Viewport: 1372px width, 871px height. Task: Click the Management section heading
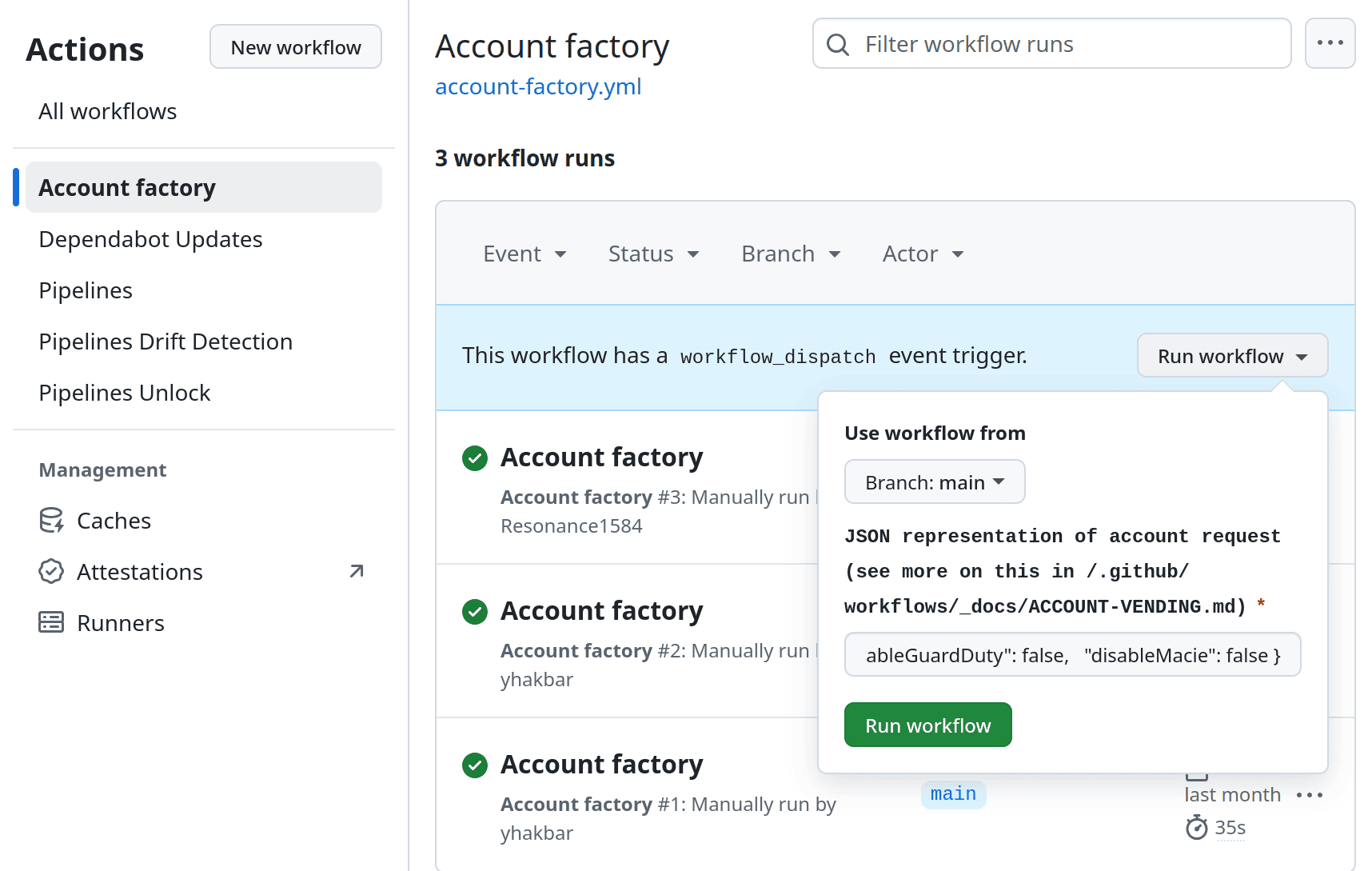point(102,470)
